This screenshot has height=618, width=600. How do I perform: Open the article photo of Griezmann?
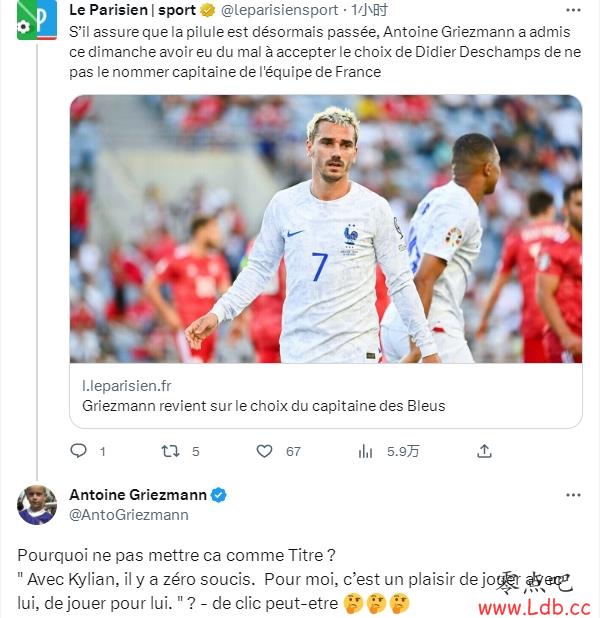tap(326, 229)
